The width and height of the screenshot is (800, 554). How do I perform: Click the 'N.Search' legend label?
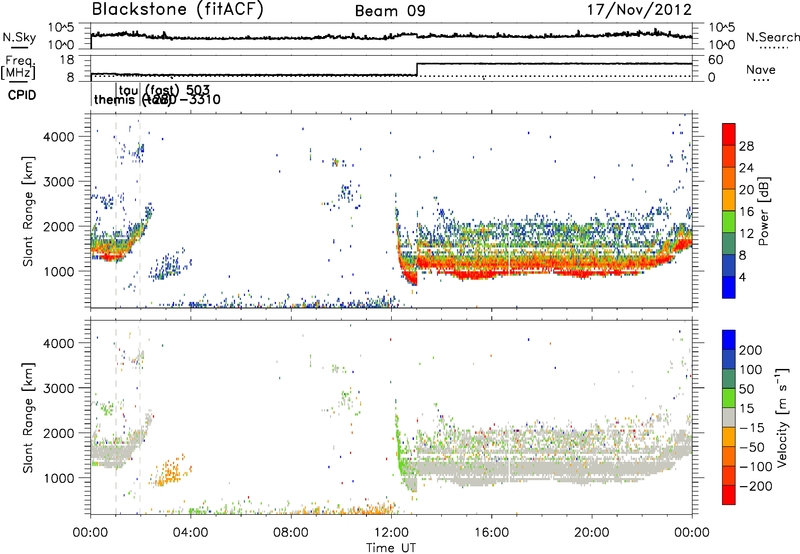[x=773, y=37]
